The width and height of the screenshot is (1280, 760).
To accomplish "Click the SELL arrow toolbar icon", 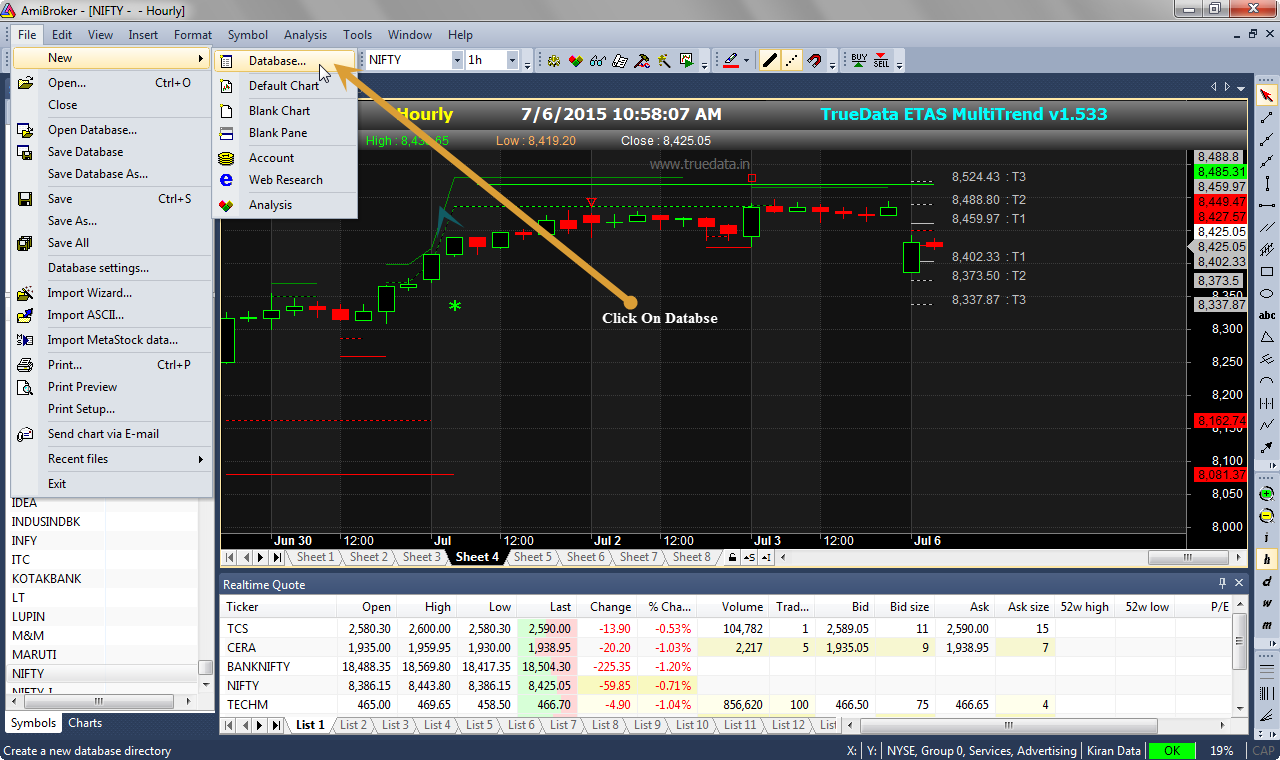I will [x=881, y=60].
